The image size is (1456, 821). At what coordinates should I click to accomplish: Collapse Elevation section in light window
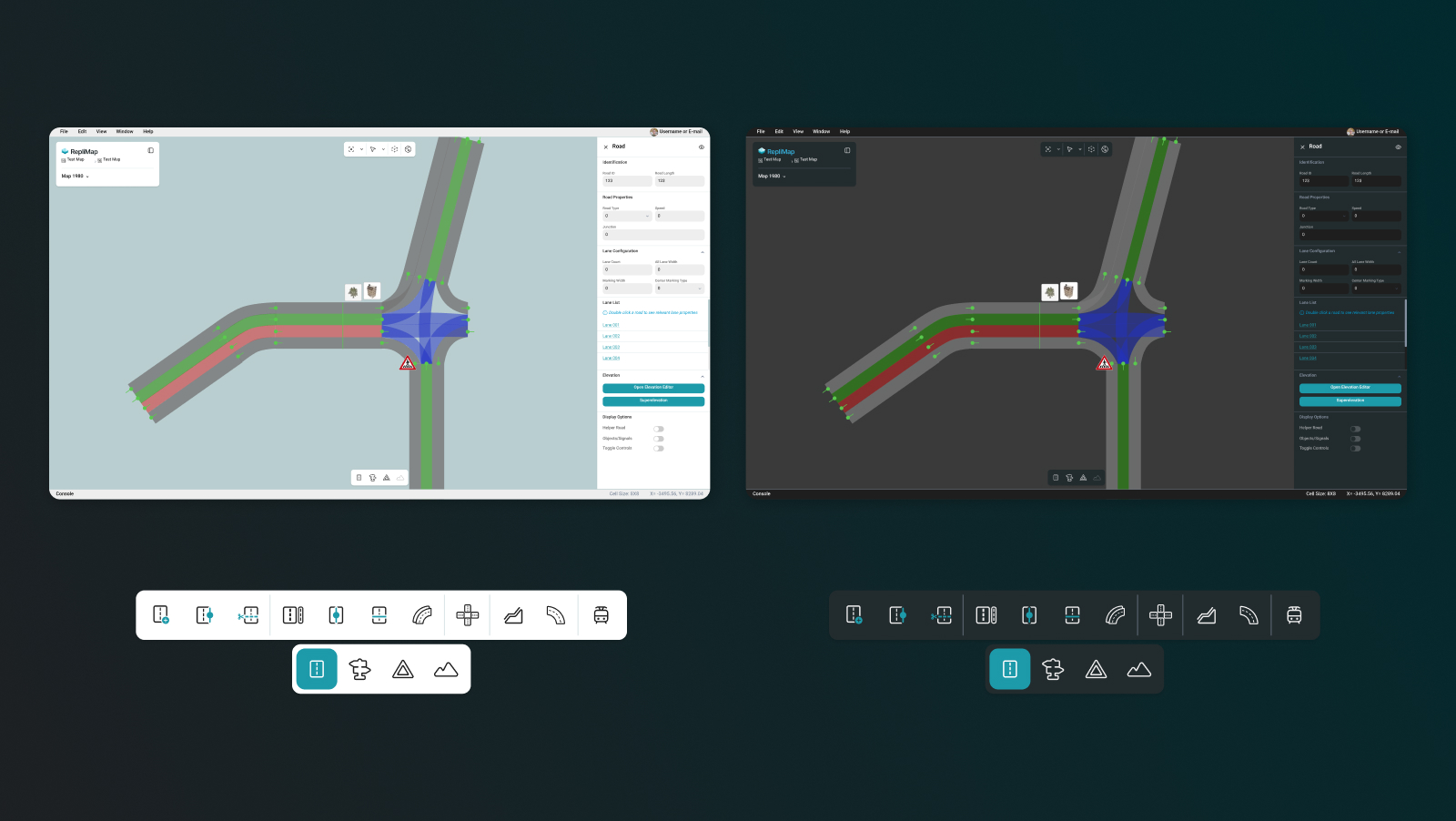tap(702, 376)
